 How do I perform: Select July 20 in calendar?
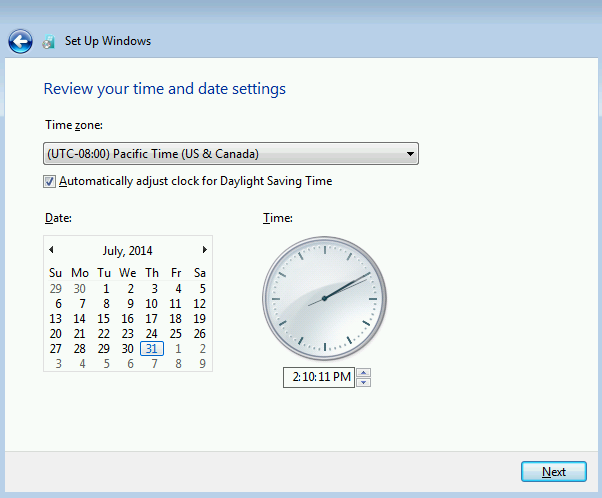click(x=56, y=334)
